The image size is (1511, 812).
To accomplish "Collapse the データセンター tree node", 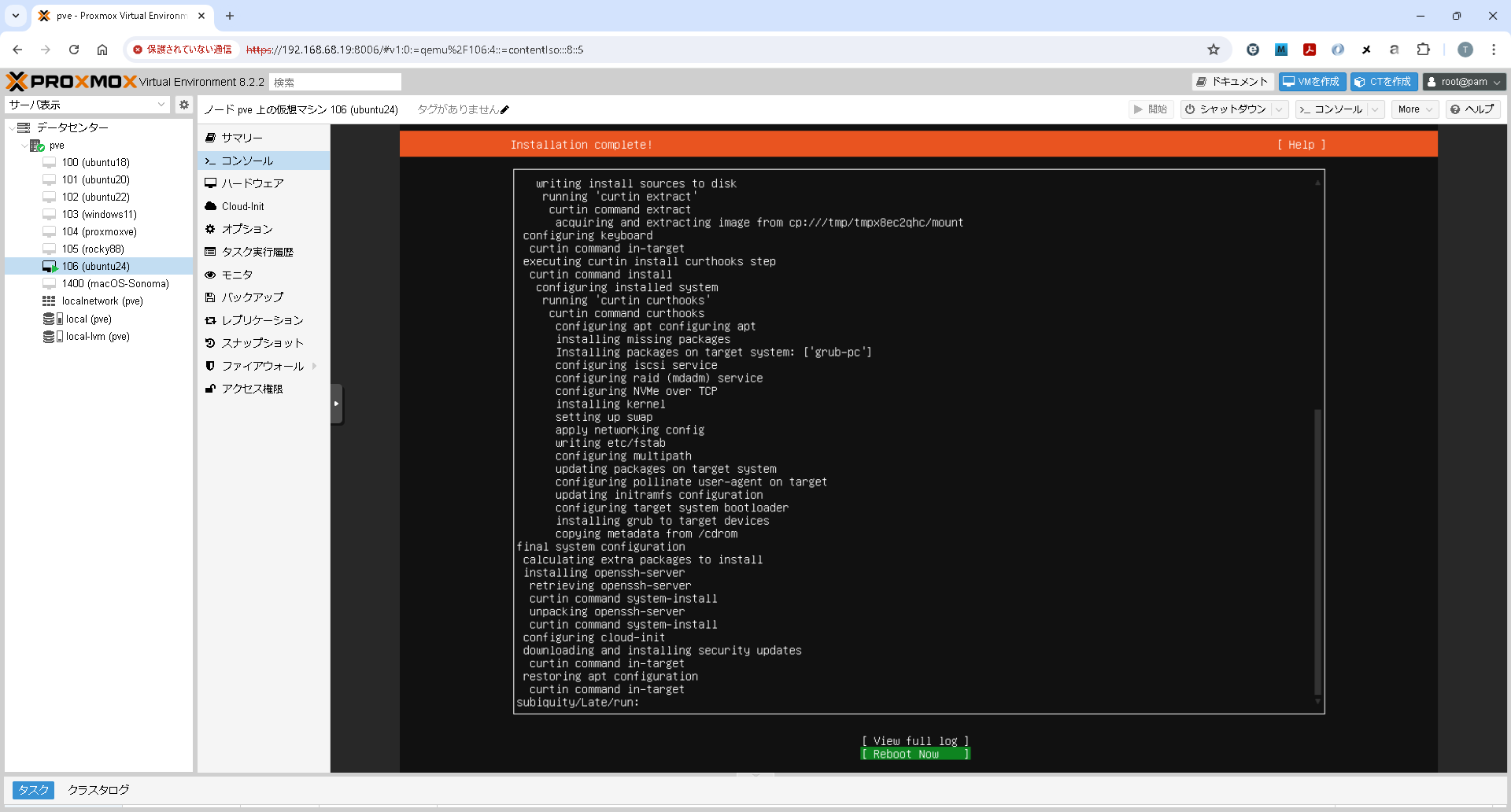I will coord(11,127).
